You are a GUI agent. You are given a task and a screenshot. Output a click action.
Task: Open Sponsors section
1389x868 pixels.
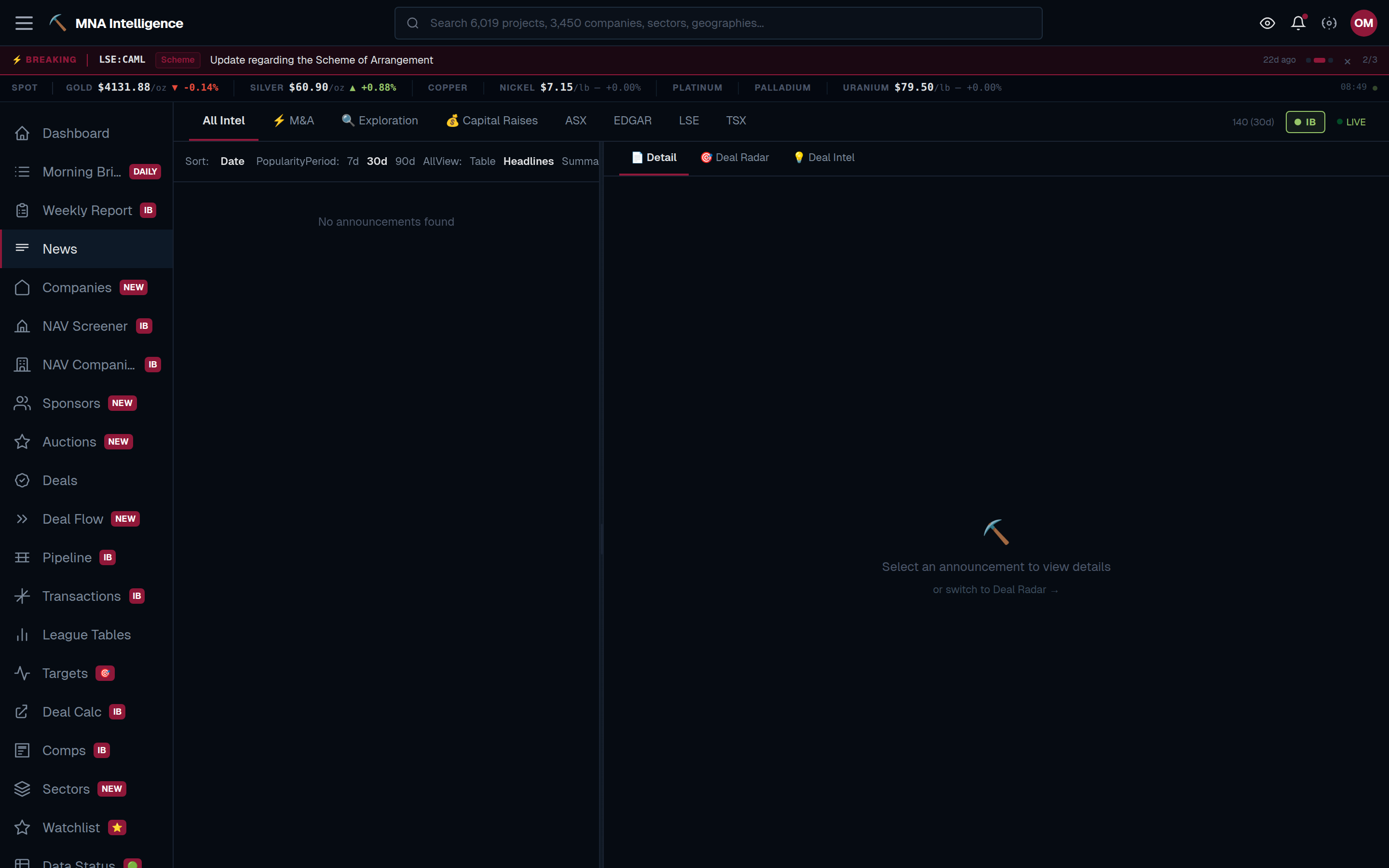(87, 403)
